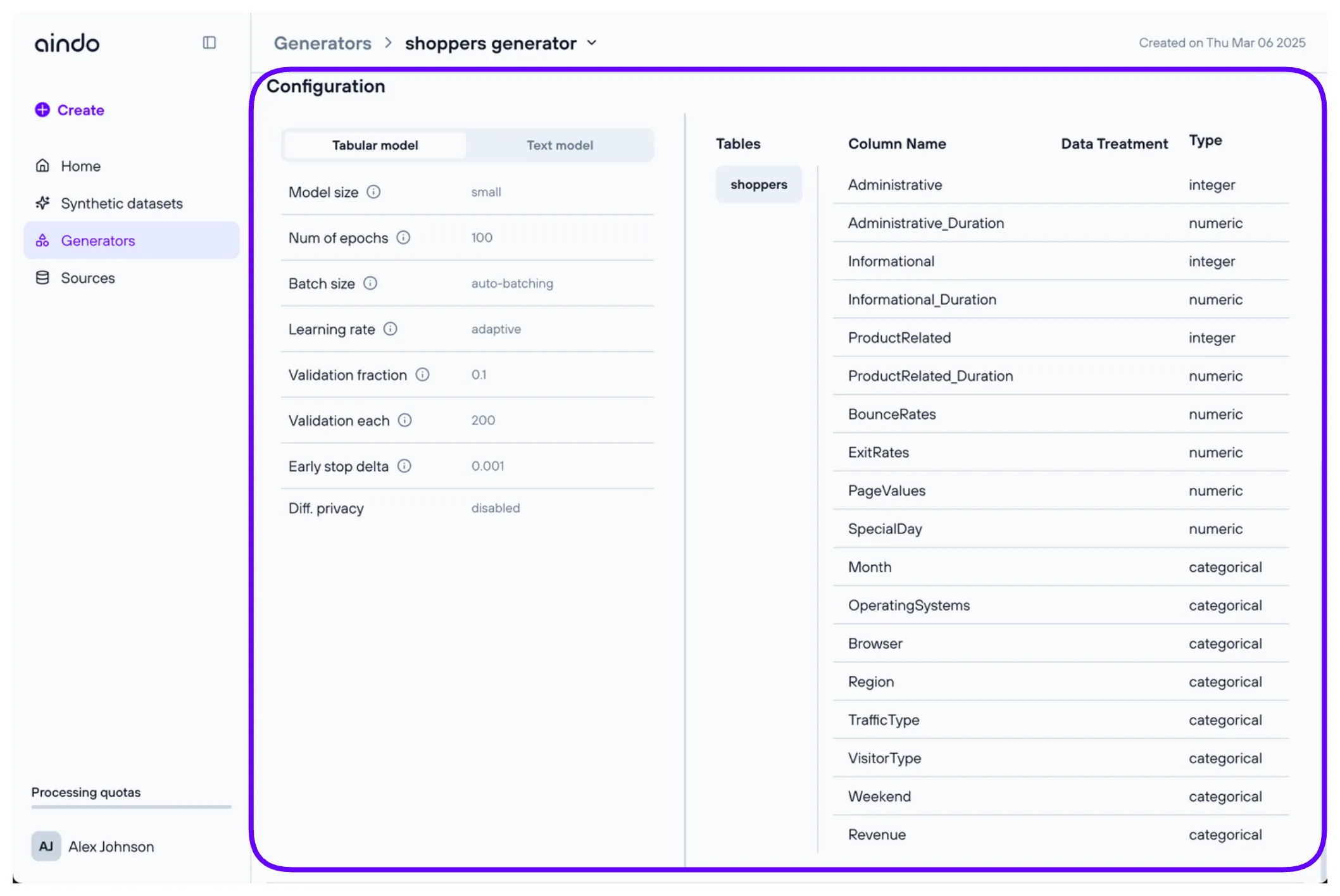This screenshot has height=896, width=1340.
Task: Click the plus Create icon
Action: (x=42, y=109)
